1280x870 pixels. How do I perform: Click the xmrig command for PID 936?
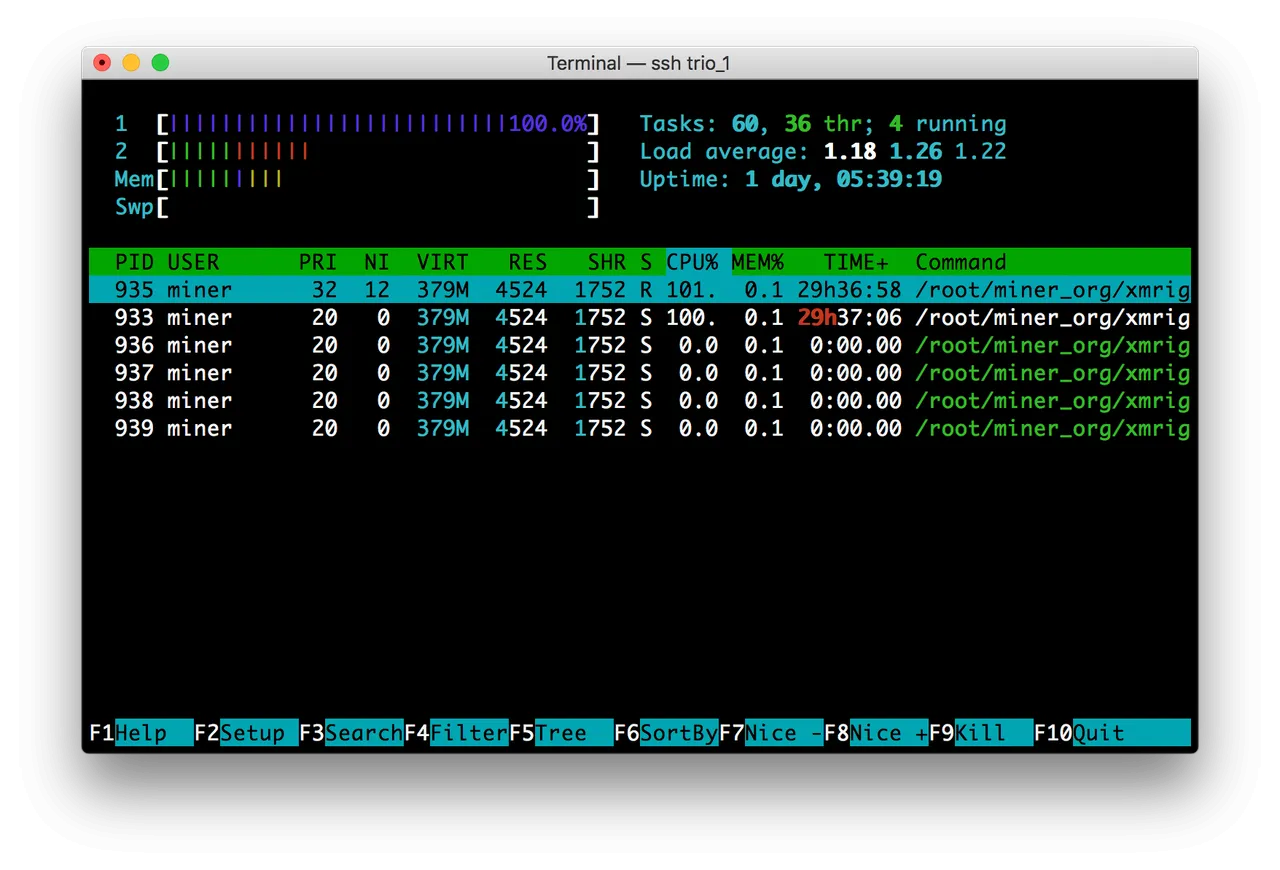[1053, 345]
